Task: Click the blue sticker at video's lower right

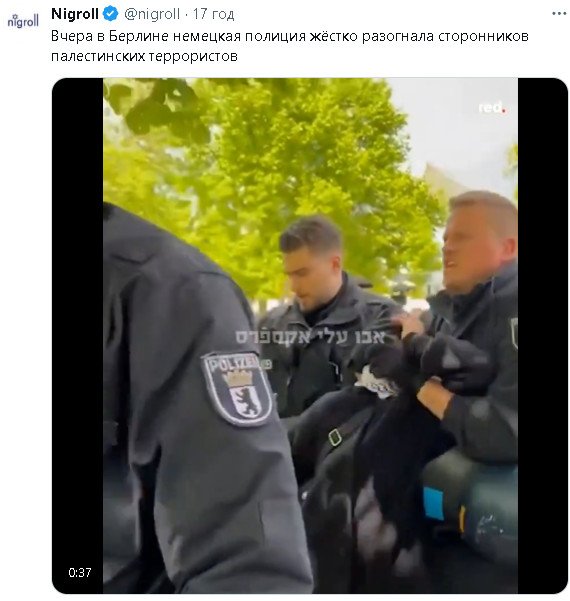Action: [x=433, y=504]
